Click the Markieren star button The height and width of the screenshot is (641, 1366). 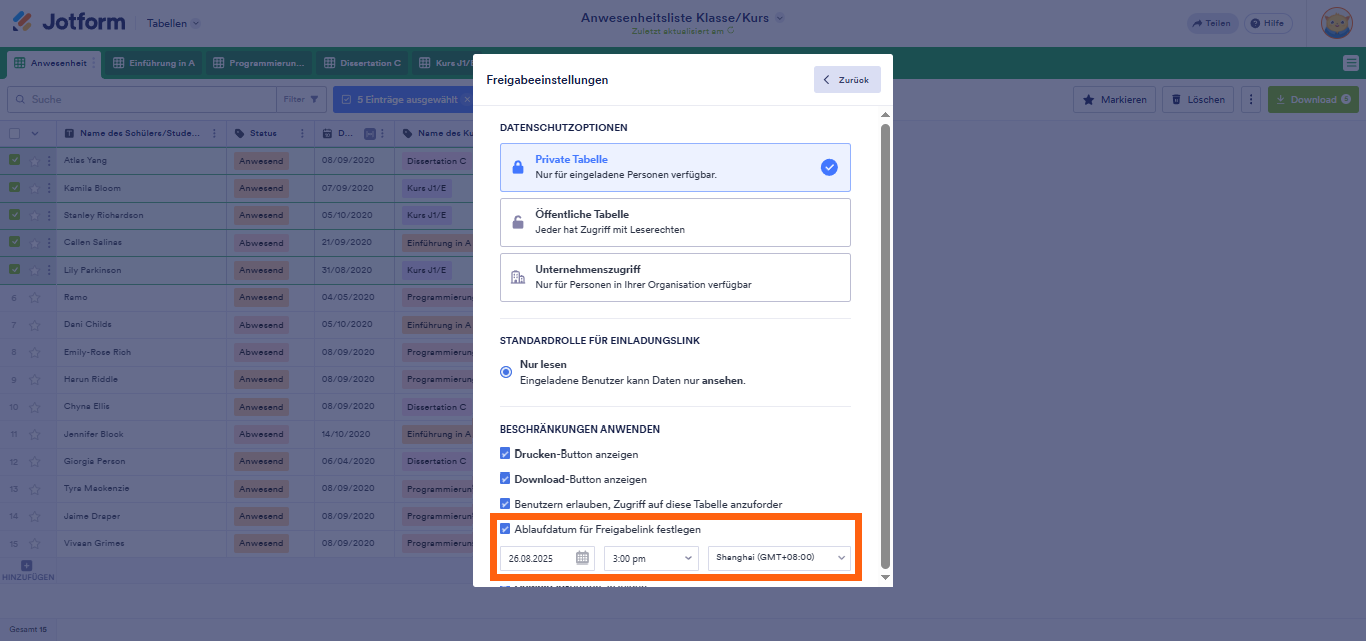click(x=1115, y=100)
